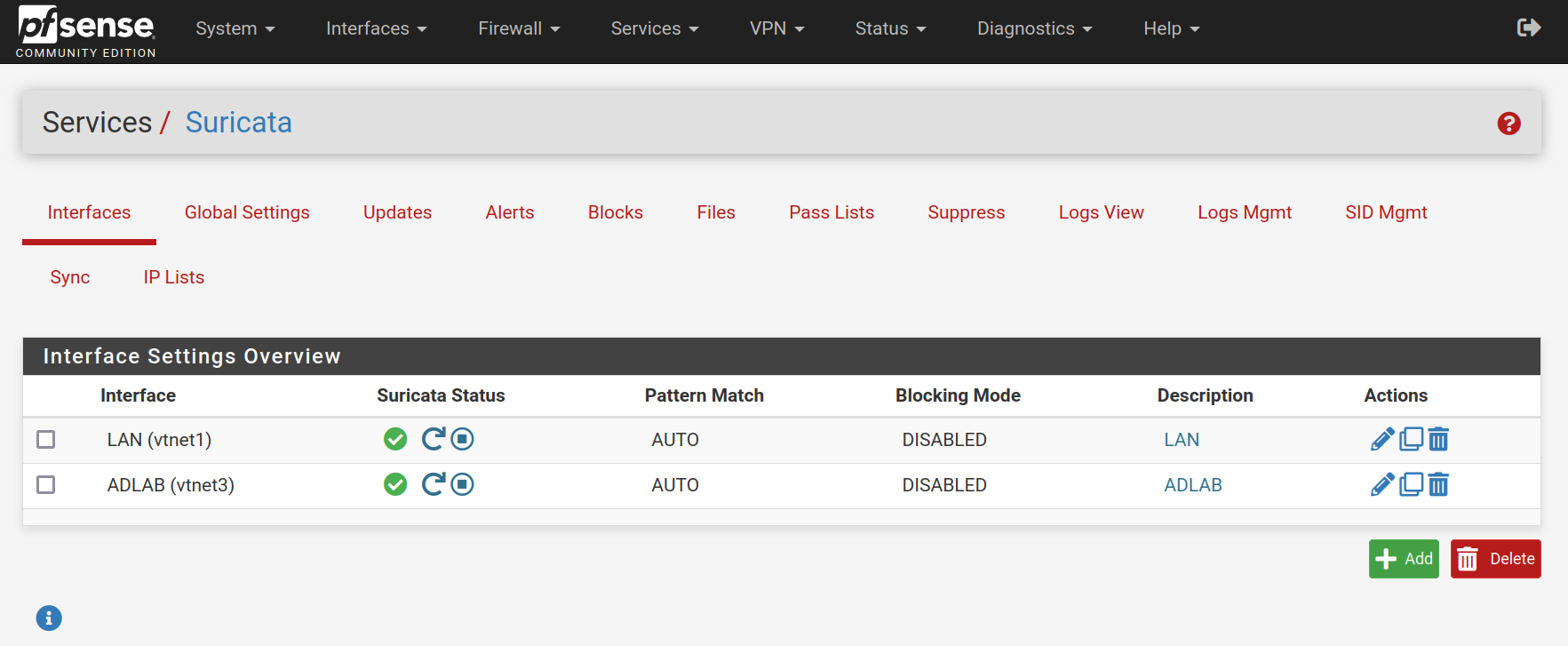This screenshot has width=1568, height=646.
Task: Edit the ADLAB interface with pencil icon
Action: [x=1382, y=484]
